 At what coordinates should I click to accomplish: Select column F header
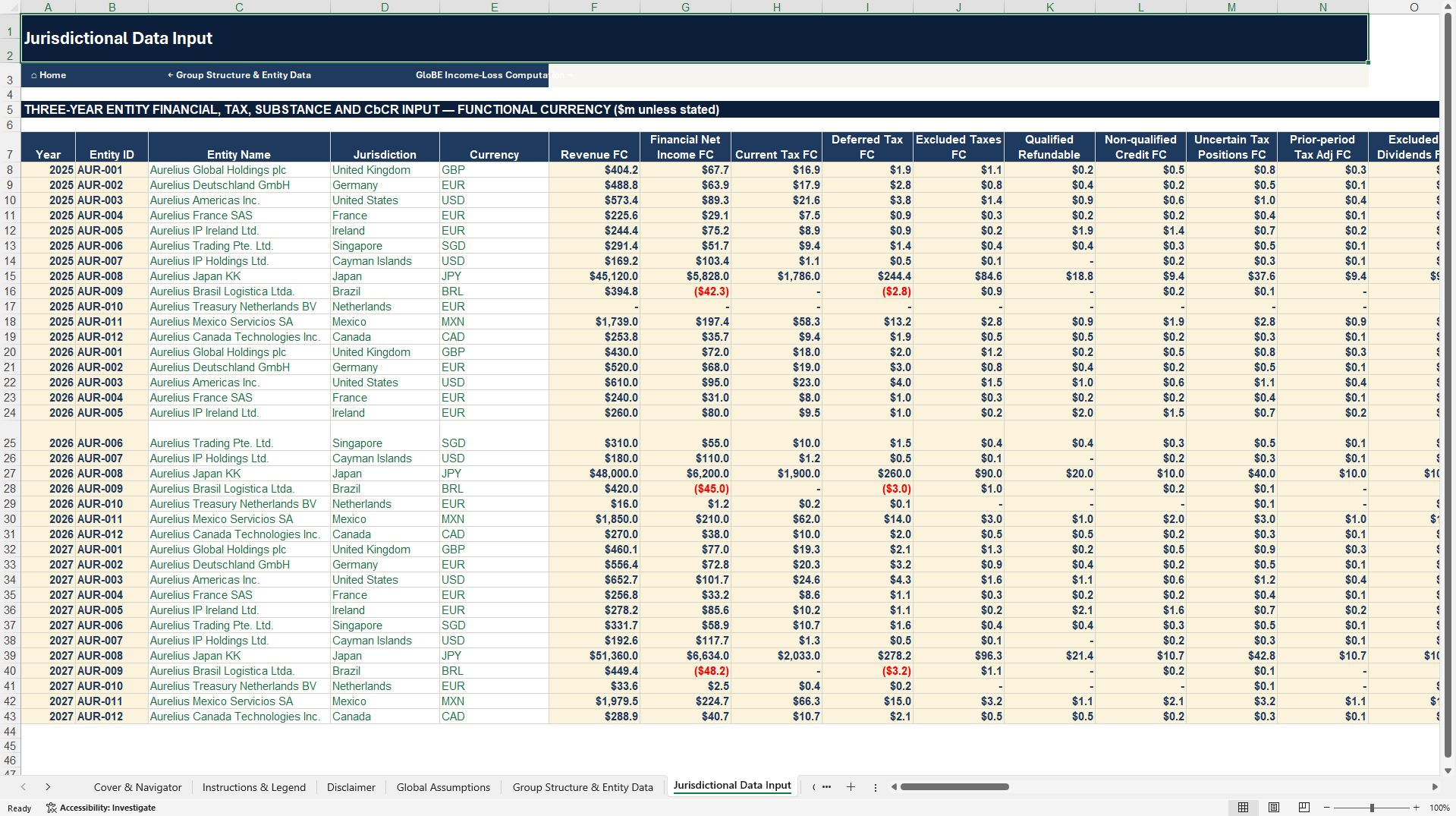[594, 7]
